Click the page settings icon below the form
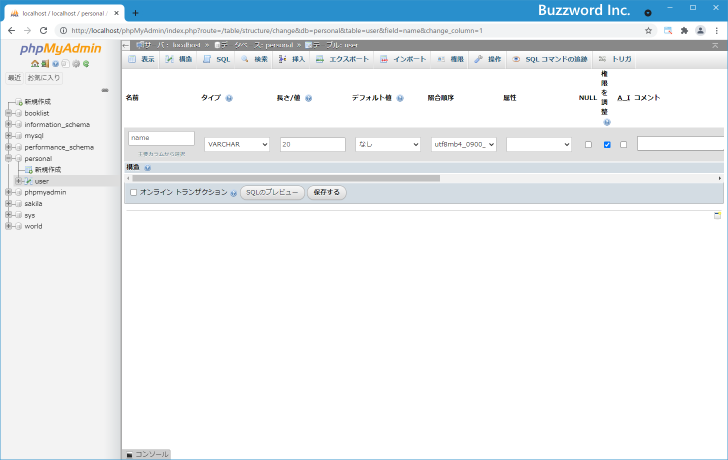This screenshot has height=460, width=728. click(x=717, y=215)
